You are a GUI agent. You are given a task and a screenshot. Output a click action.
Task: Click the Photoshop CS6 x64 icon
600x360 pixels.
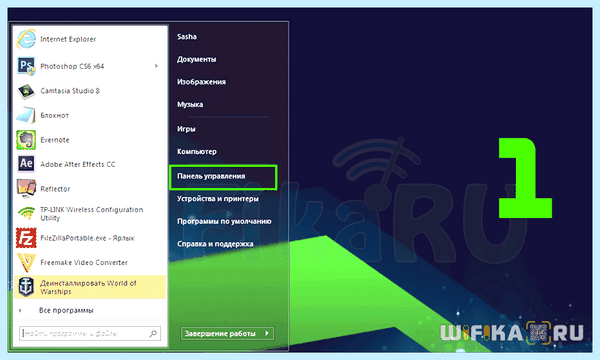tap(26, 66)
